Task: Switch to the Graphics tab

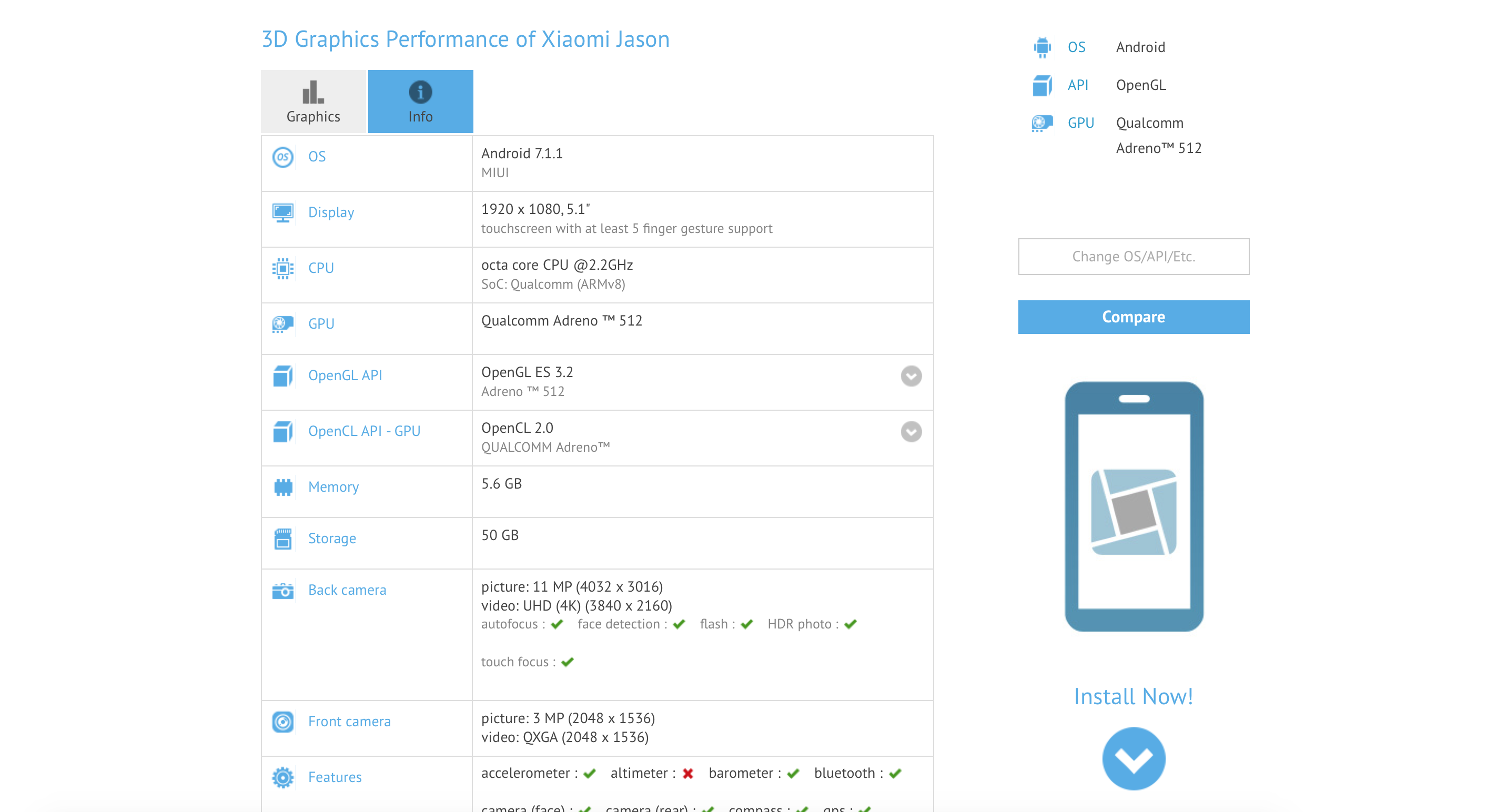Action: [313, 101]
